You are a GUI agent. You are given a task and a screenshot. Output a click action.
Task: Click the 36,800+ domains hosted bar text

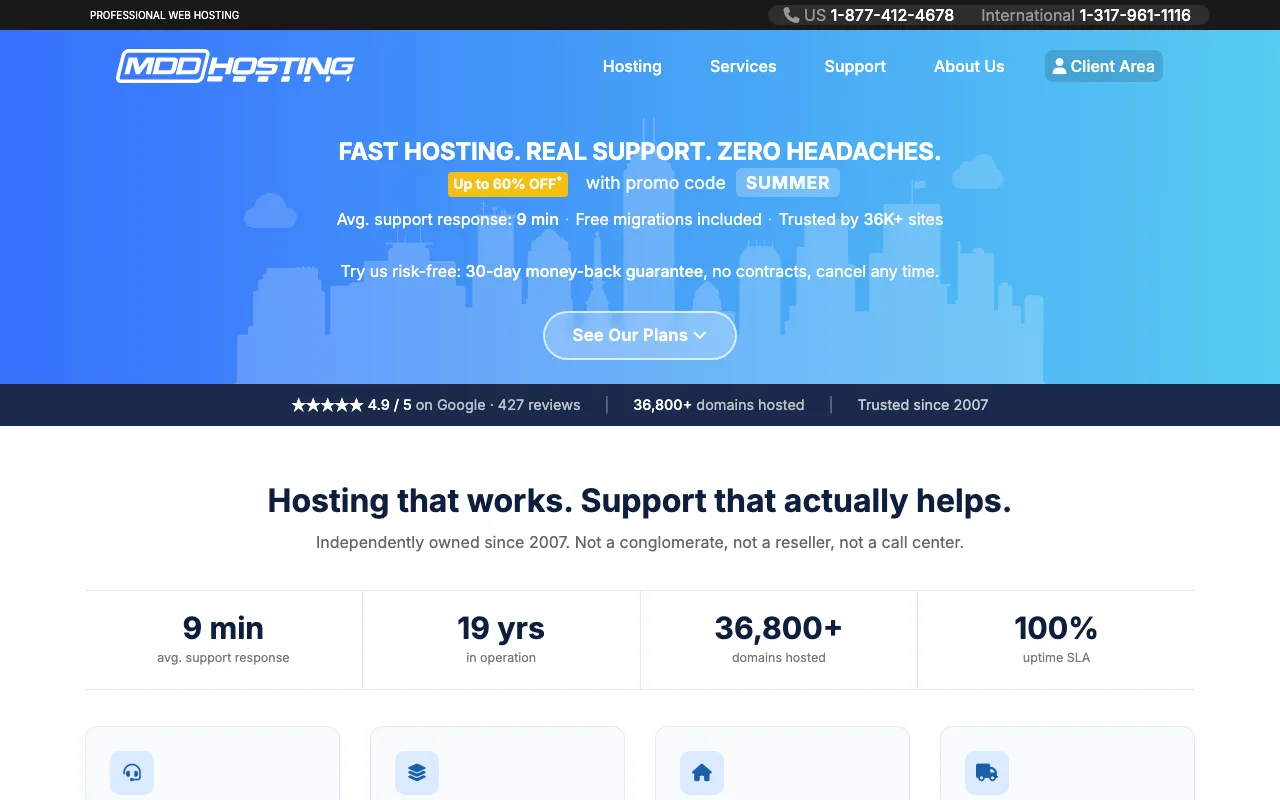pyautogui.click(x=719, y=405)
